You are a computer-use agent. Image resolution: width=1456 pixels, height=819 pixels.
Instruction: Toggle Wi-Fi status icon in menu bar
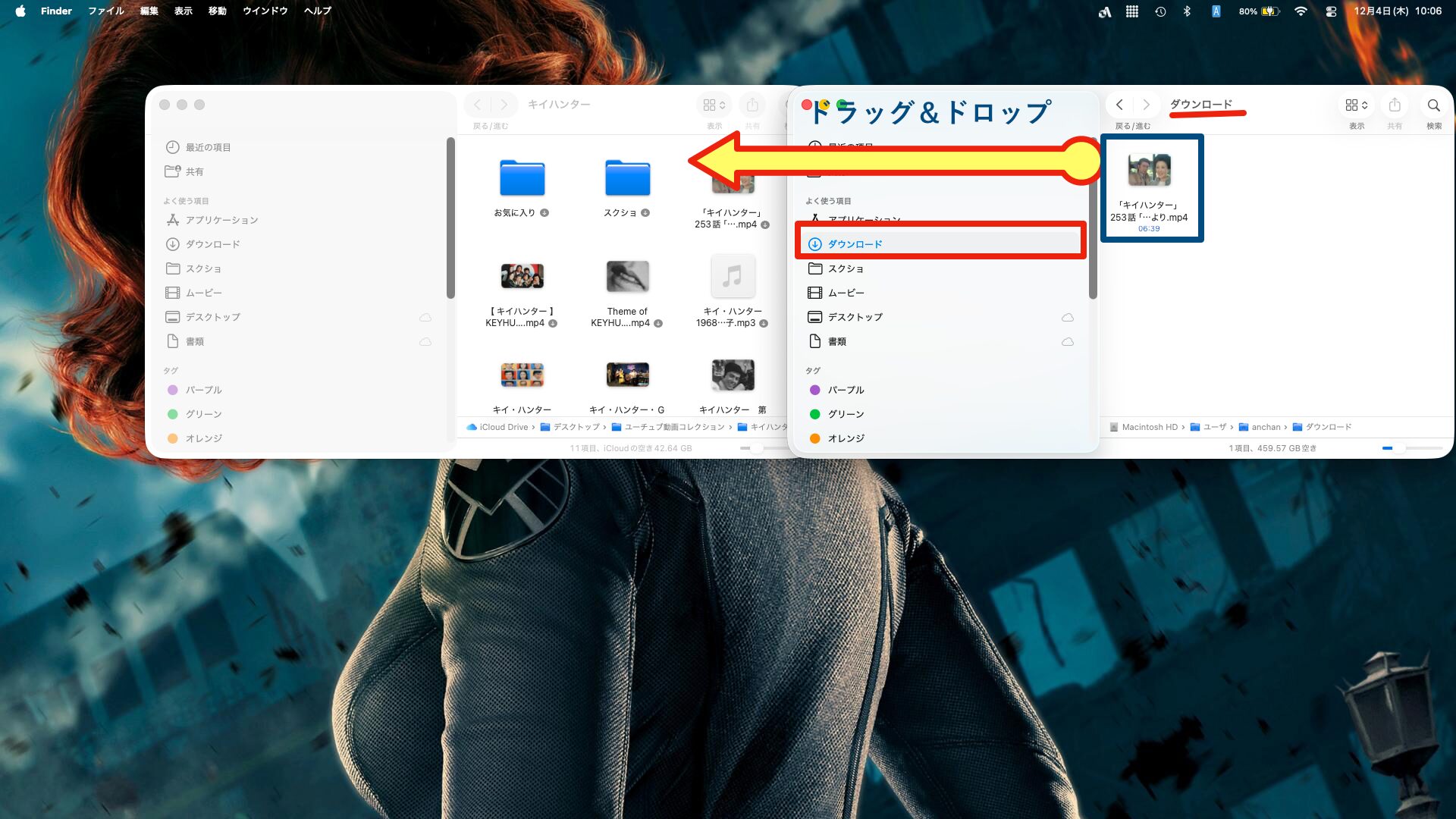(x=1301, y=11)
